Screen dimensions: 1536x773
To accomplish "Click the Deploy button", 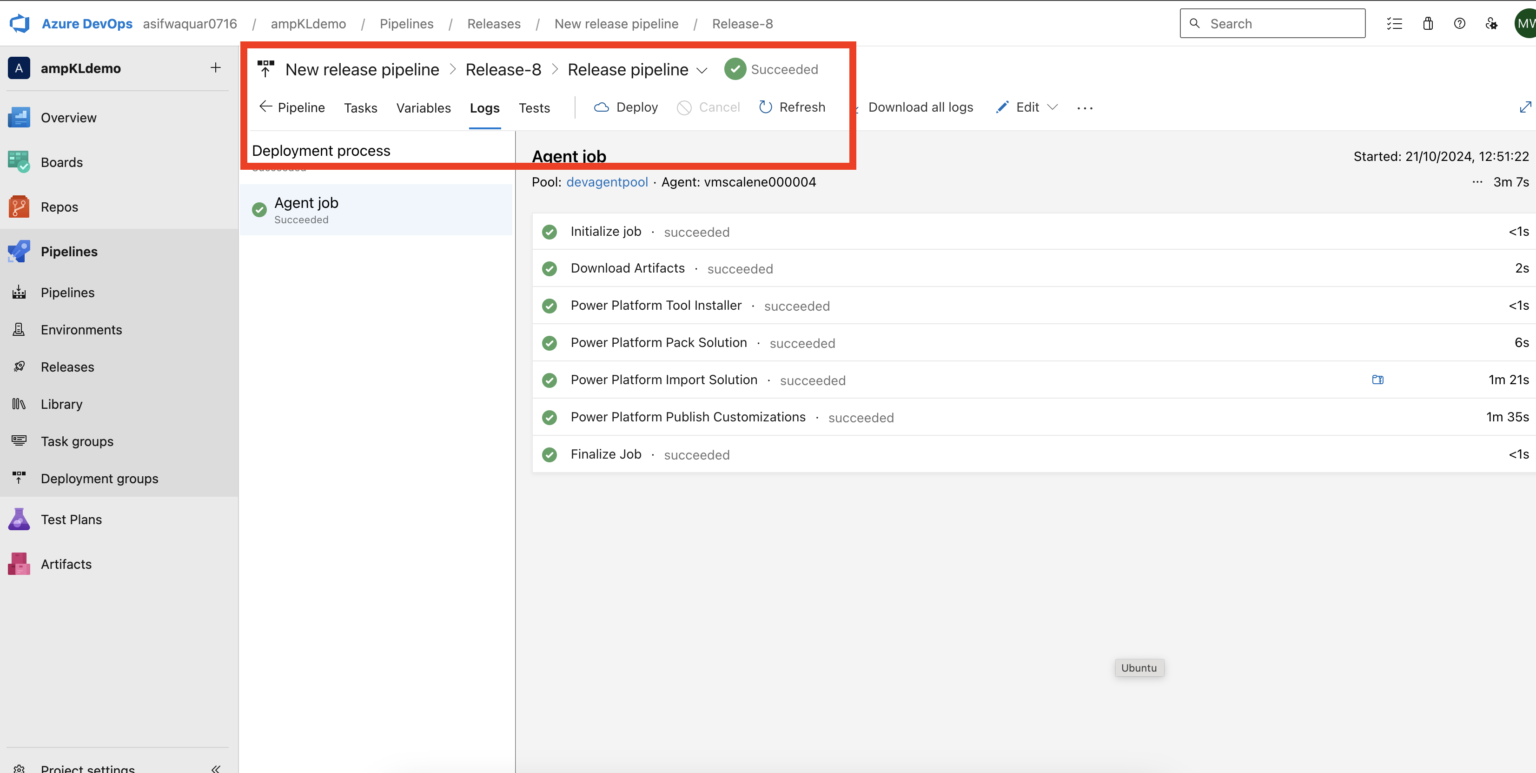I will (x=626, y=107).
